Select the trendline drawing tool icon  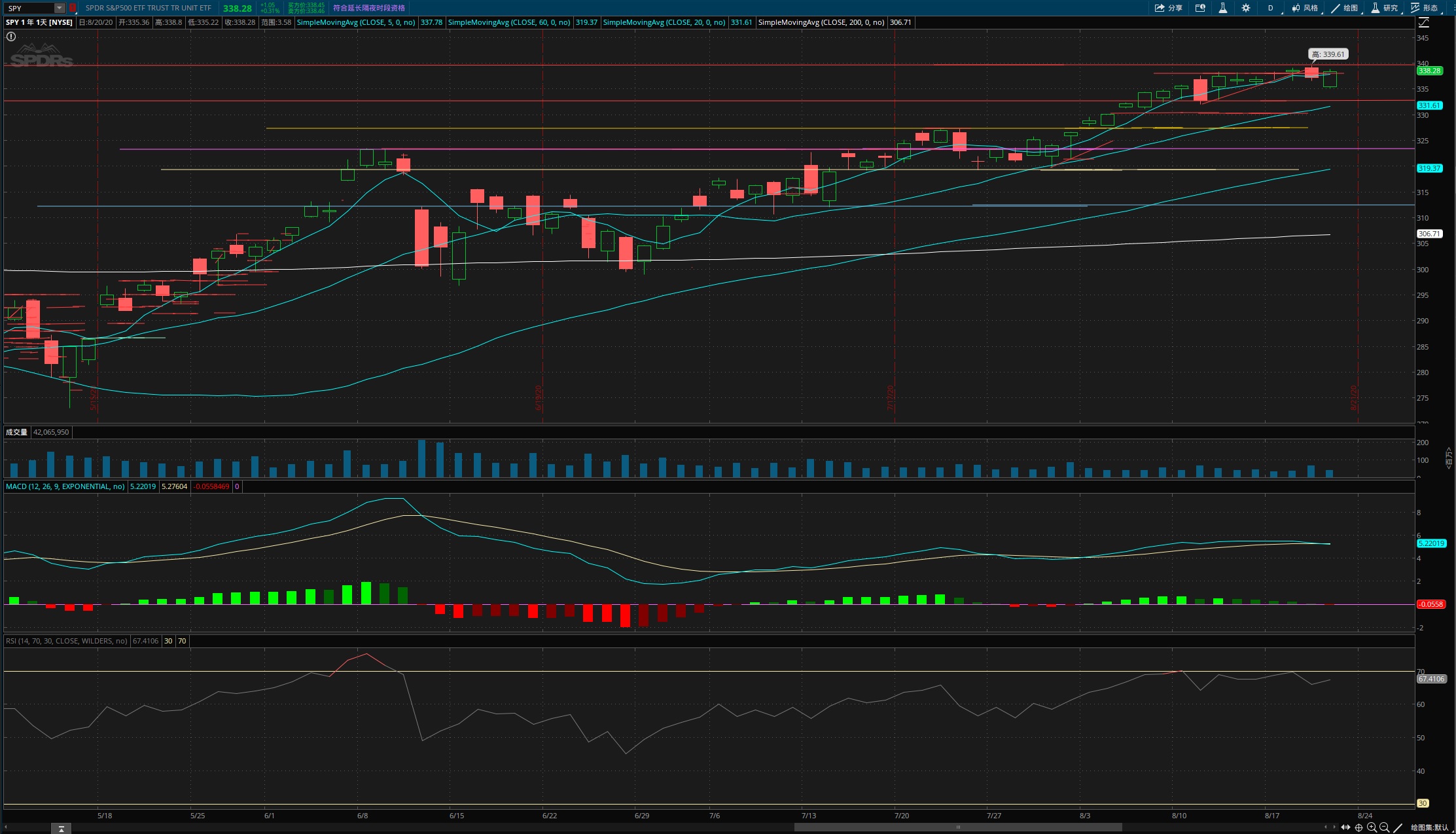pos(1398,827)
